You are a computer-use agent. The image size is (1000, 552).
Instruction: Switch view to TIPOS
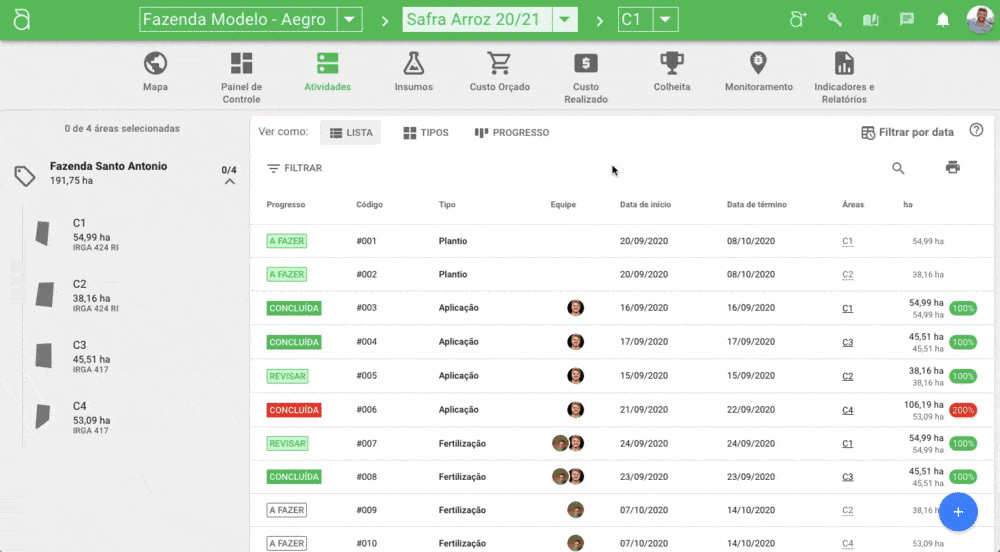click(x=425, y=133)
